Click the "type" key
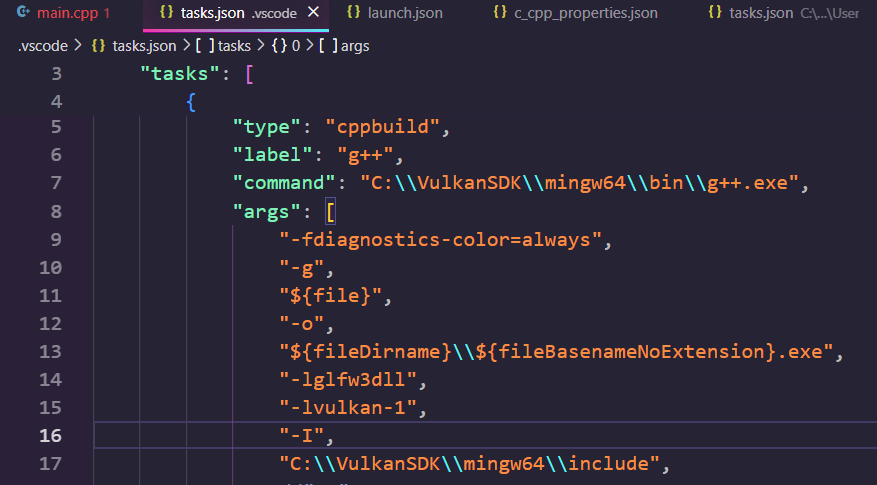The image size is (877, 485). click(267, 126)
